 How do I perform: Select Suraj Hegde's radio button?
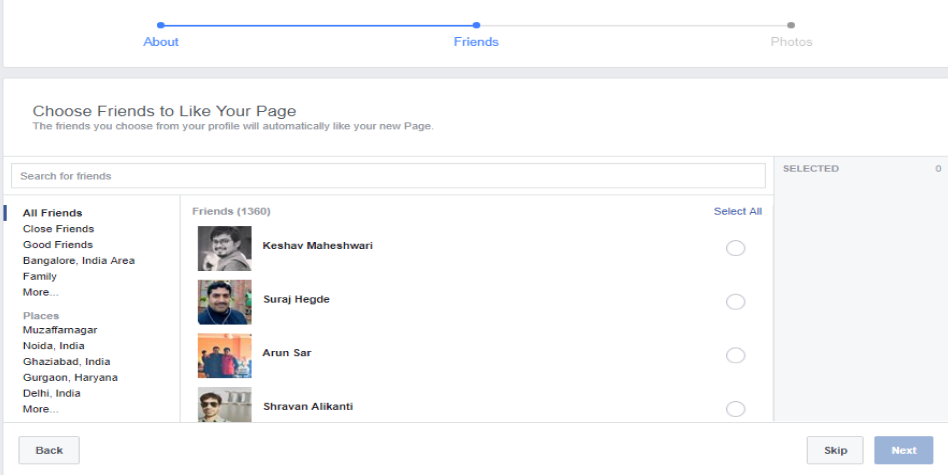click(x=735, y=302)
